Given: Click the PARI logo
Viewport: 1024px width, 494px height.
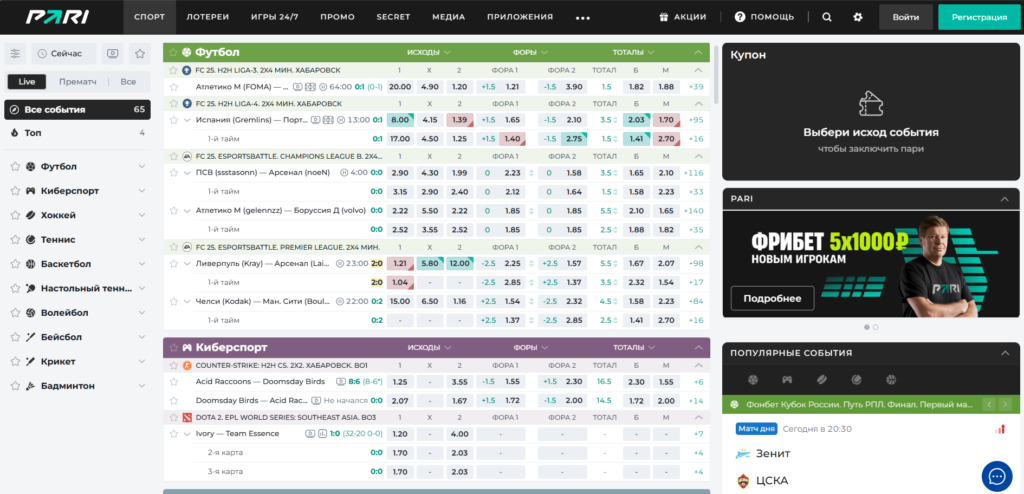Looking at the screenshot, I should click(x=57, y=17).
